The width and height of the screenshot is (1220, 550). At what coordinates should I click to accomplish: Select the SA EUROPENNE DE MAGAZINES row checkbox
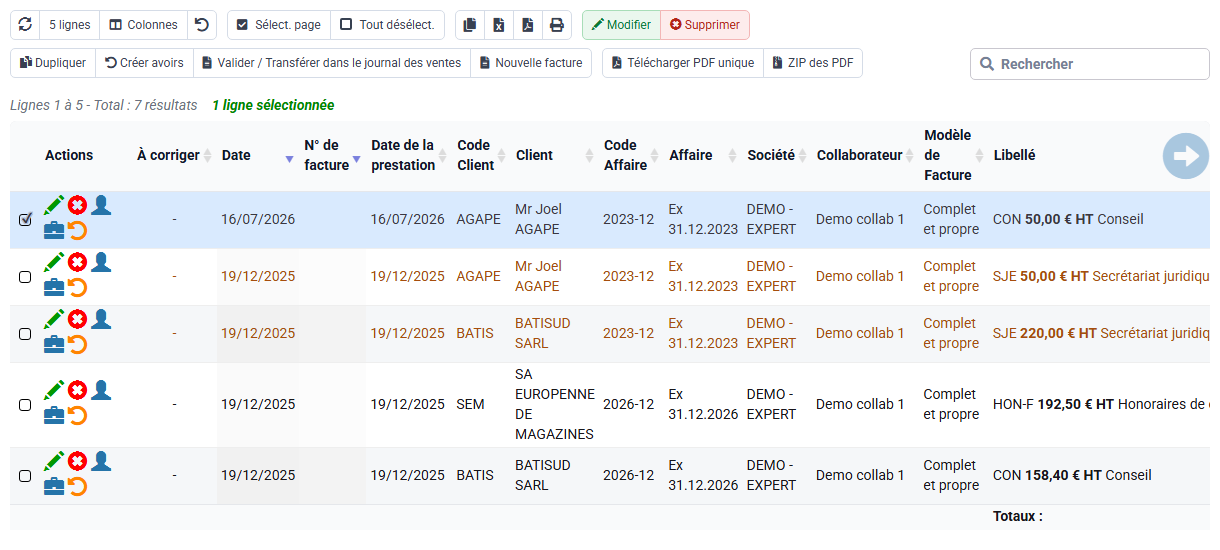25,405
